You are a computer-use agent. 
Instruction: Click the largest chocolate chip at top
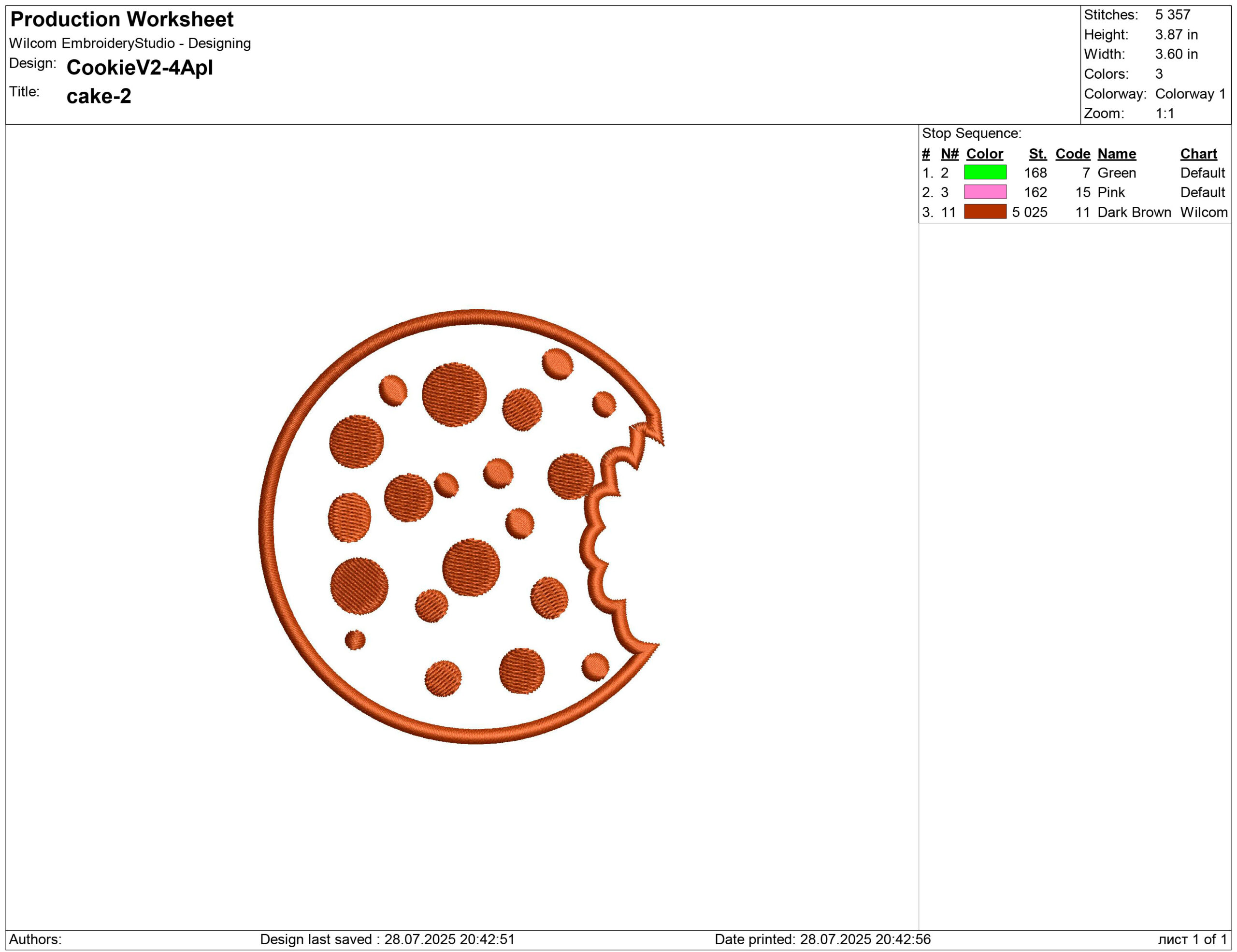click(454, 394)
